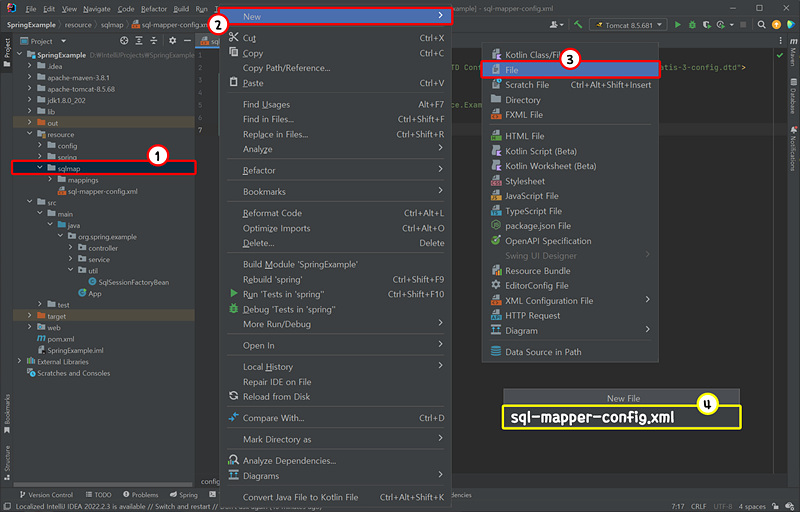This screenshot has width=800, height=512.
Task: Click editor tabs three-dot options icon
Action: coord(780,41)
